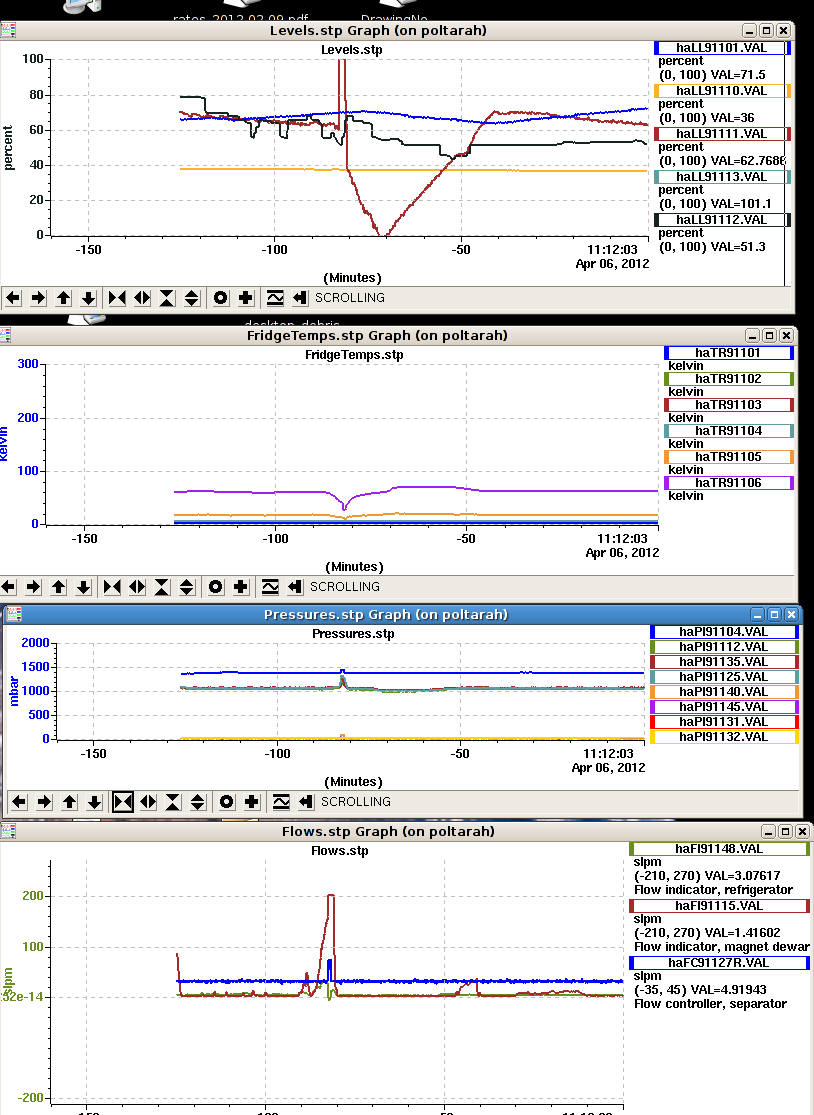The width and height of the screenshot is (814, 1115).
Task: Select the haPI91131.VAL legend entry
Action: (724, 722)
